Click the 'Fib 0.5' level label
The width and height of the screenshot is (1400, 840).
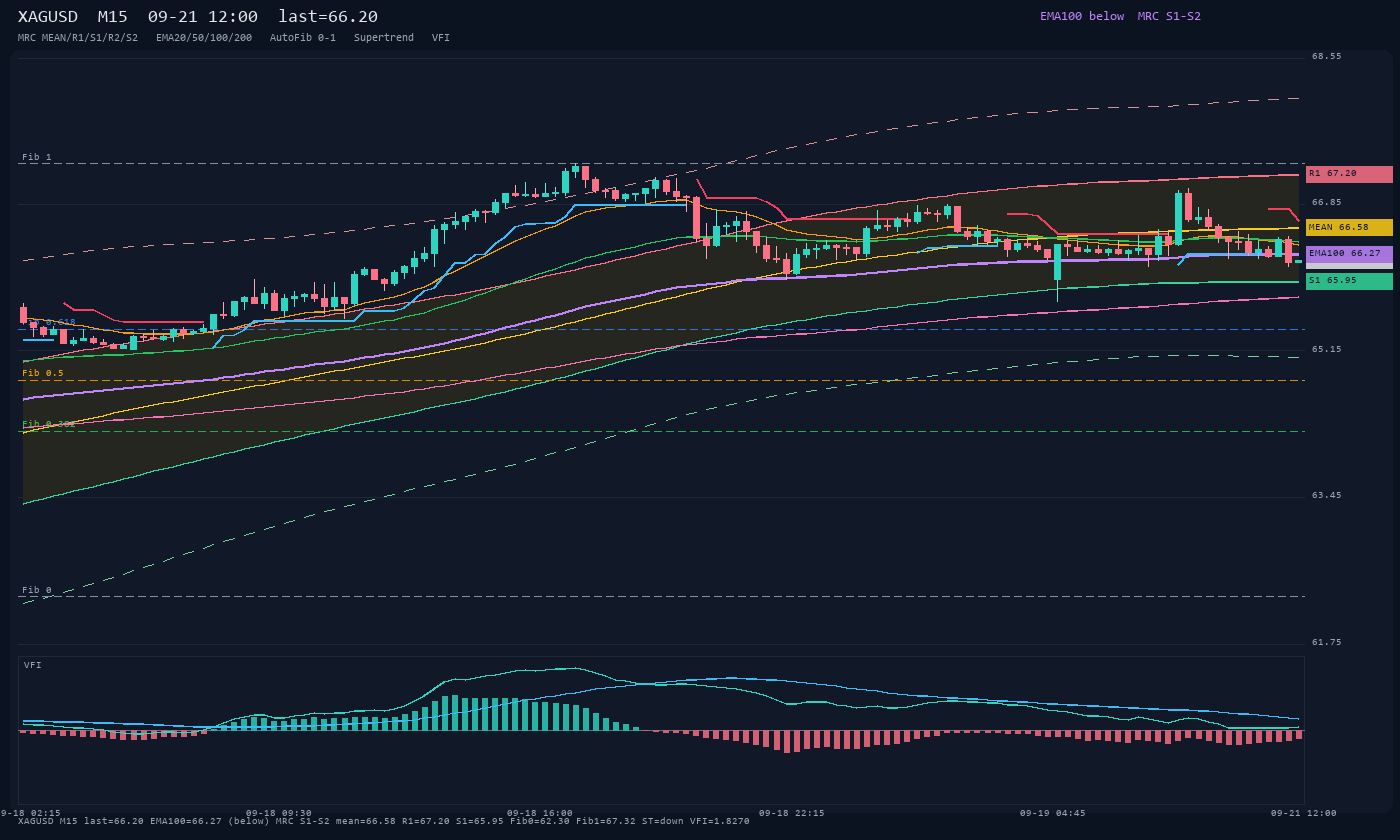pyautogui.click(x=43, y=373)
